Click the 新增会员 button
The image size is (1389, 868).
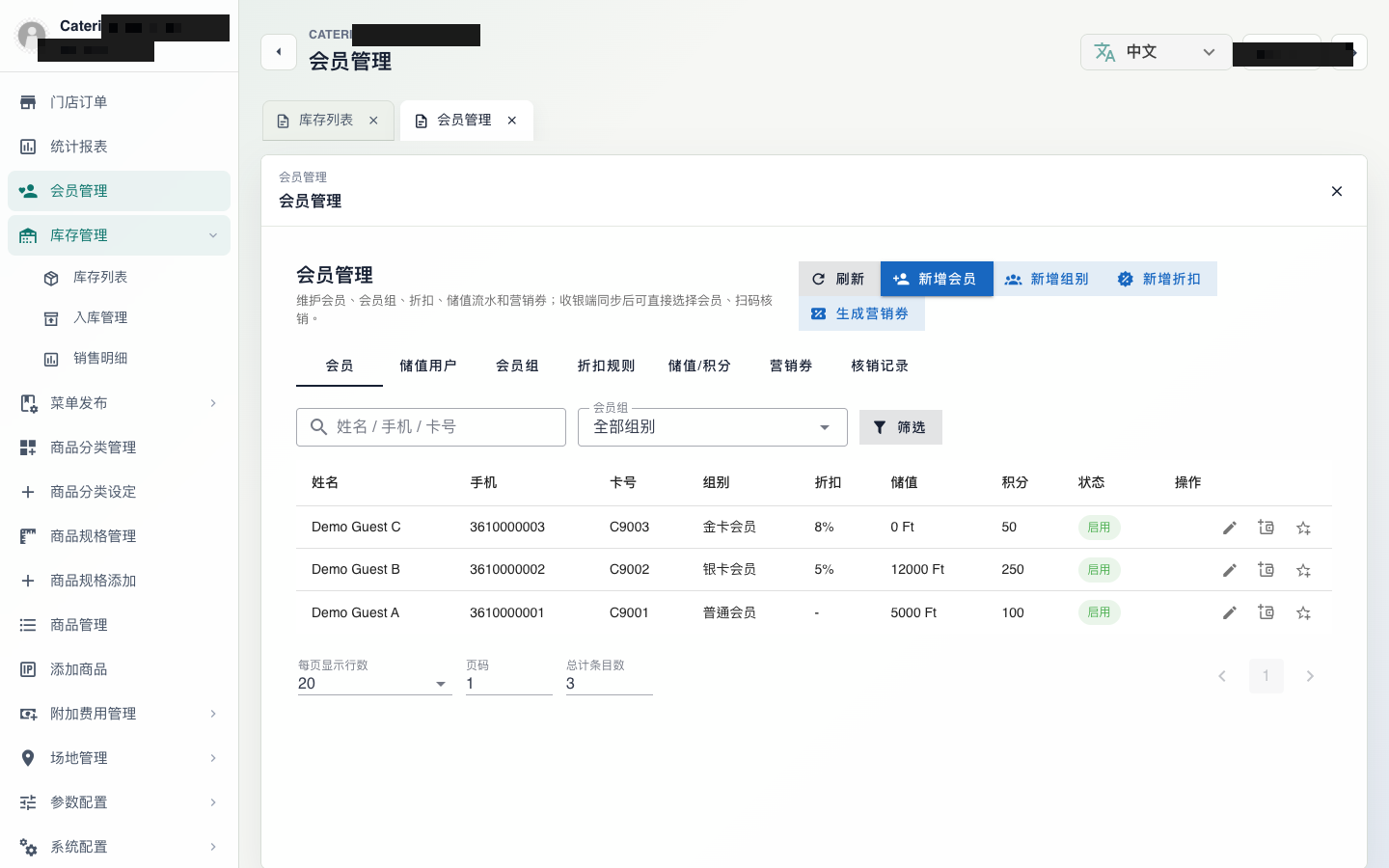(937, 279)
